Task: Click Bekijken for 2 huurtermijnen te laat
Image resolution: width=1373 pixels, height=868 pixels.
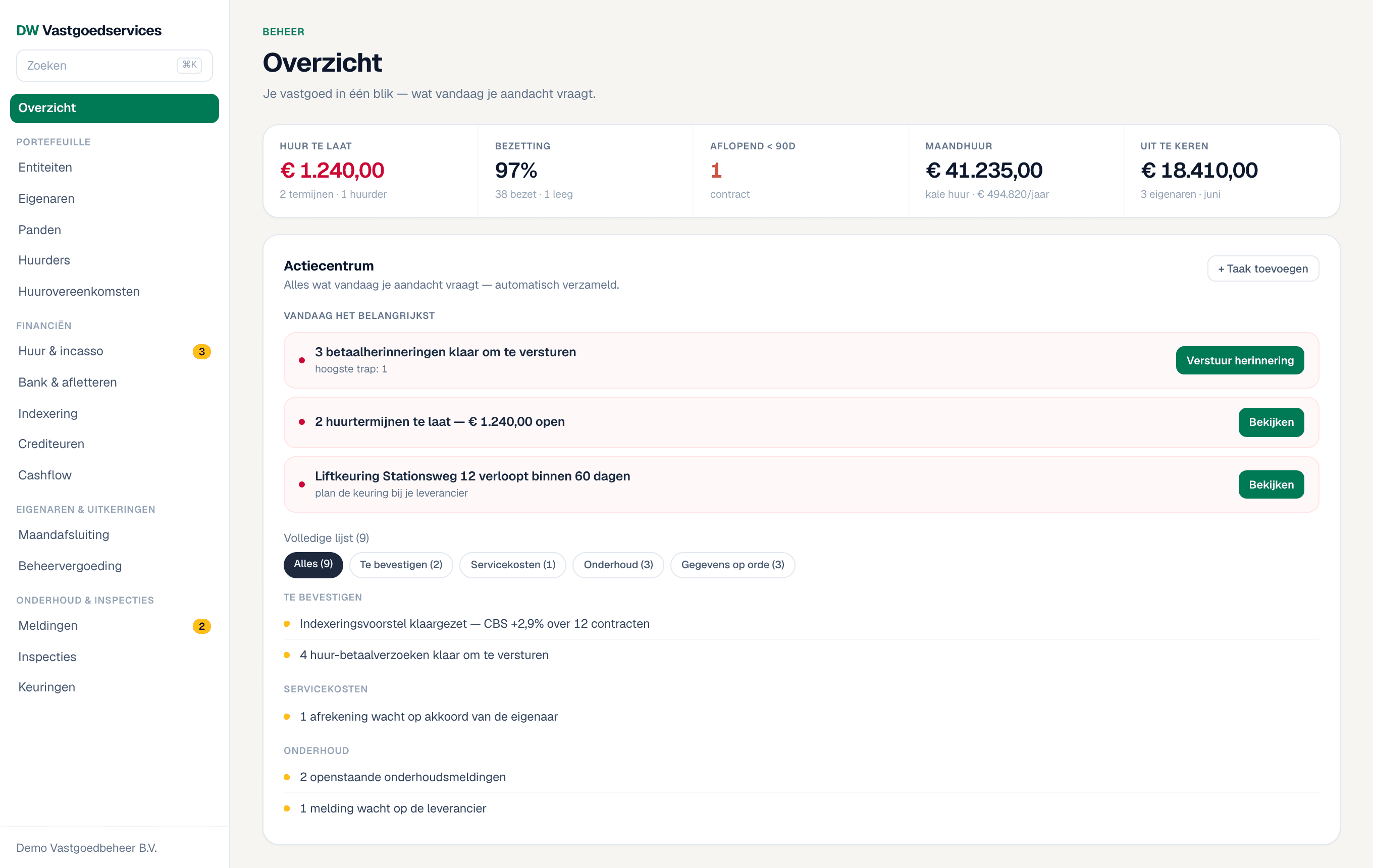Action: point(1271,422)
